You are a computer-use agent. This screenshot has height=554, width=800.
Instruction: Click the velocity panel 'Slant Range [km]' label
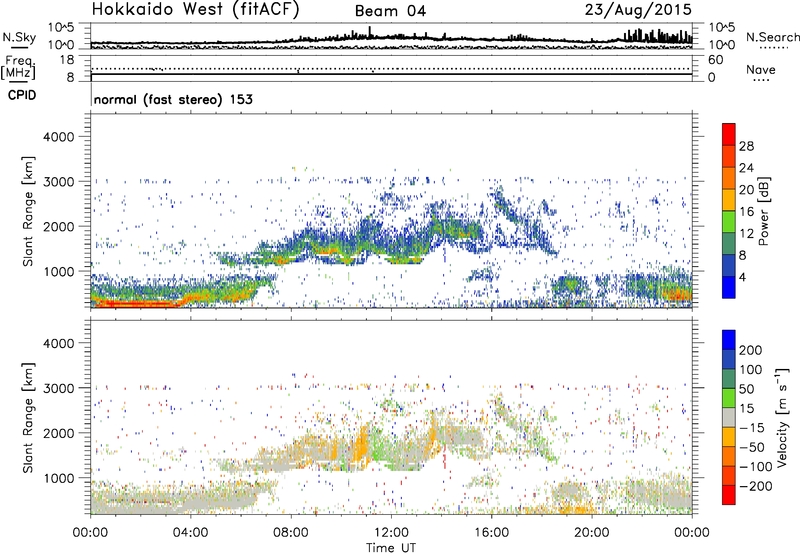(28, 418)
